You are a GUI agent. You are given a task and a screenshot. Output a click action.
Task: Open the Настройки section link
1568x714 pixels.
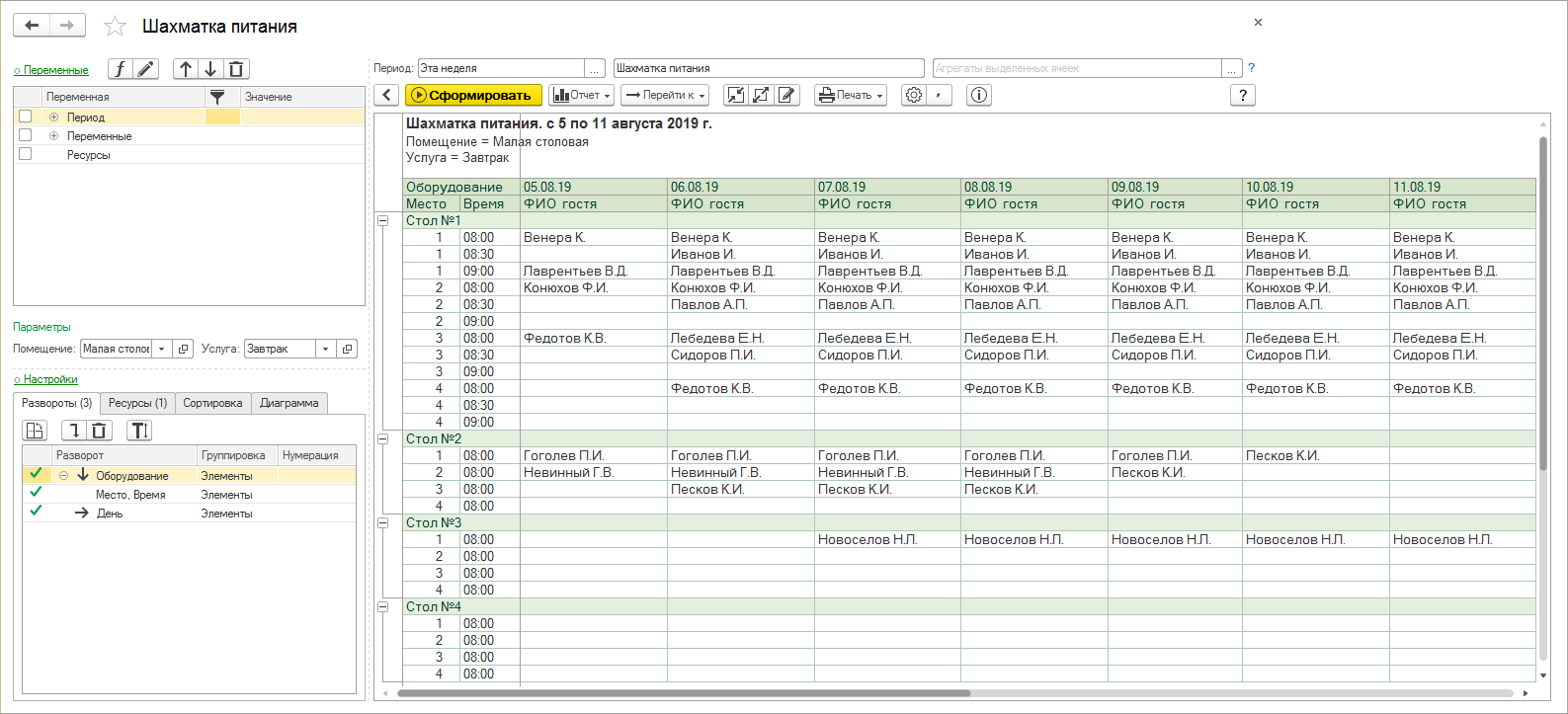point(45,379)
